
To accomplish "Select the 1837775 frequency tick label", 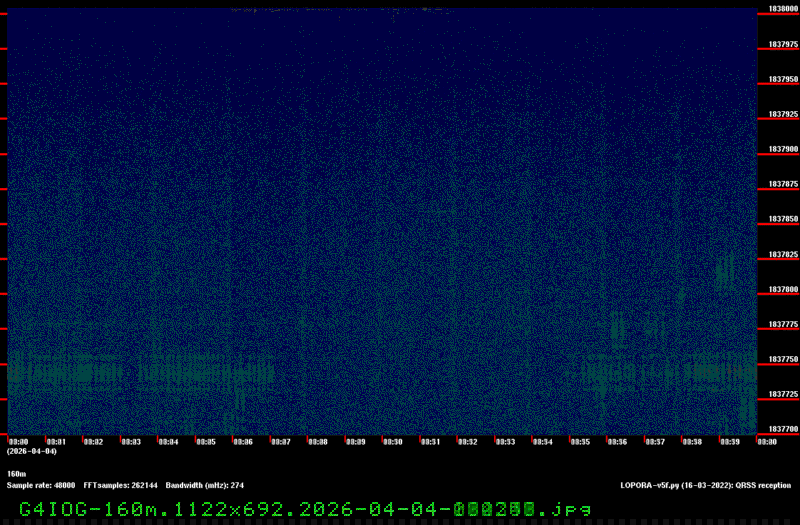I will coord(782,324).
